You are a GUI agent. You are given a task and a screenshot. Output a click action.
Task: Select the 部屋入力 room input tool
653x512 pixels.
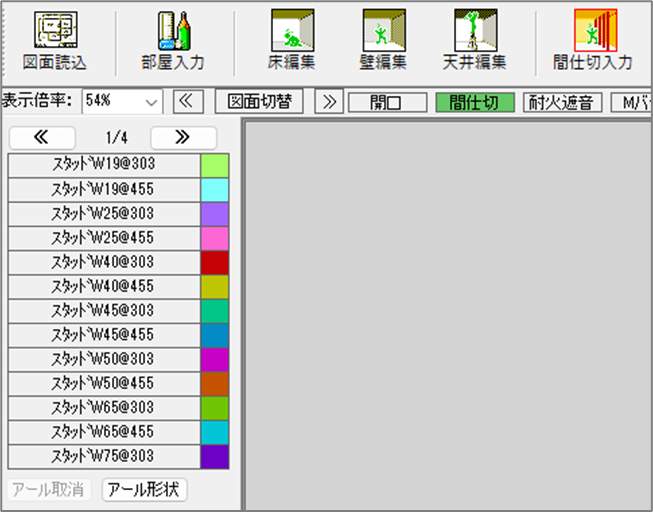tap(173, 40)
